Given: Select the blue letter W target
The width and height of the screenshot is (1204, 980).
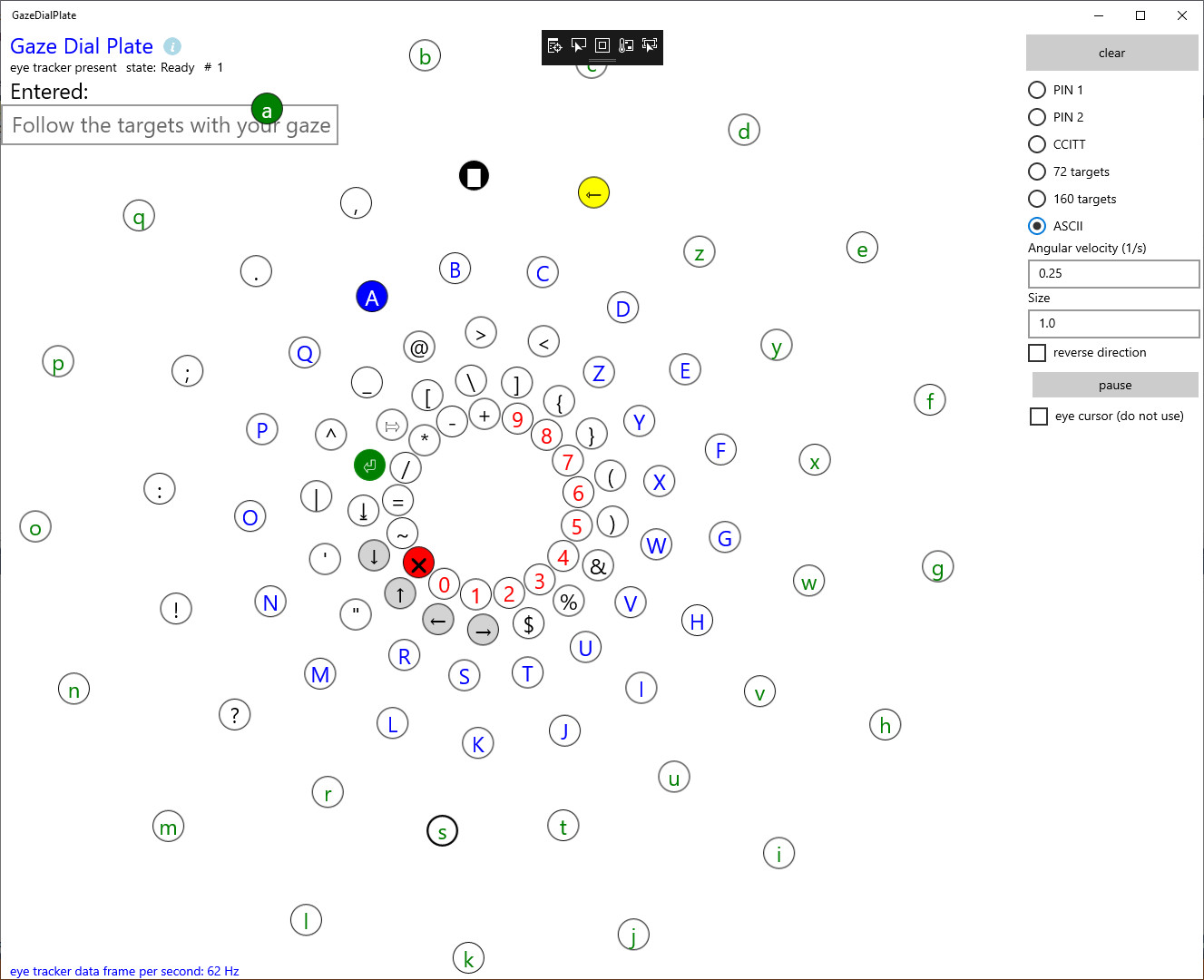Looking at the screenshot, I should (657, 544).
